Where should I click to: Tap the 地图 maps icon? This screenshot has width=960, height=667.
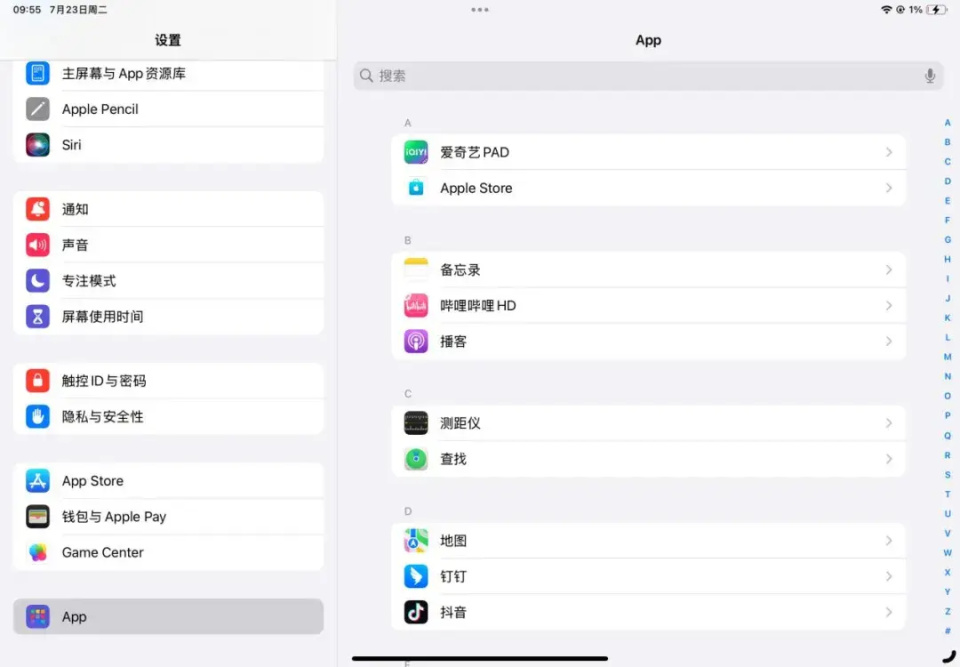416,541
